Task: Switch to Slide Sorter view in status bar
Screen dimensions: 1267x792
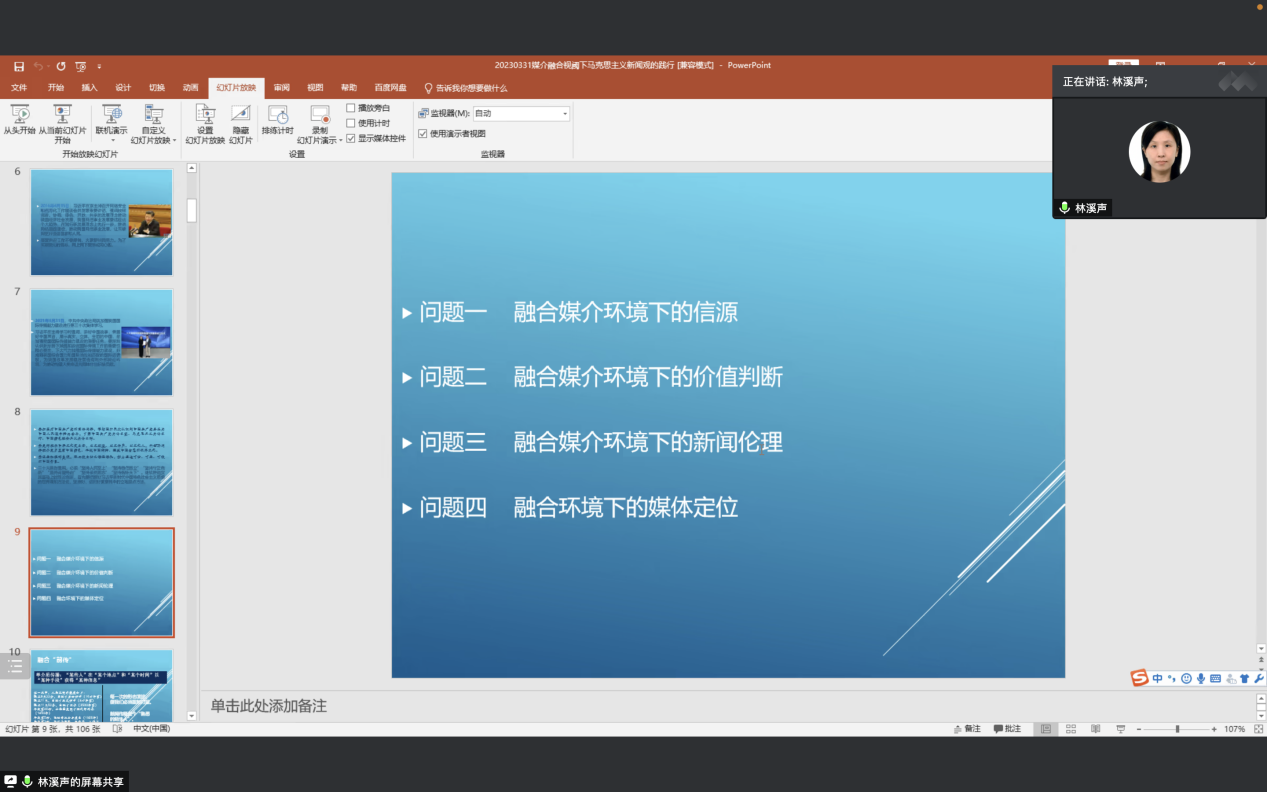Action: 1071,729
